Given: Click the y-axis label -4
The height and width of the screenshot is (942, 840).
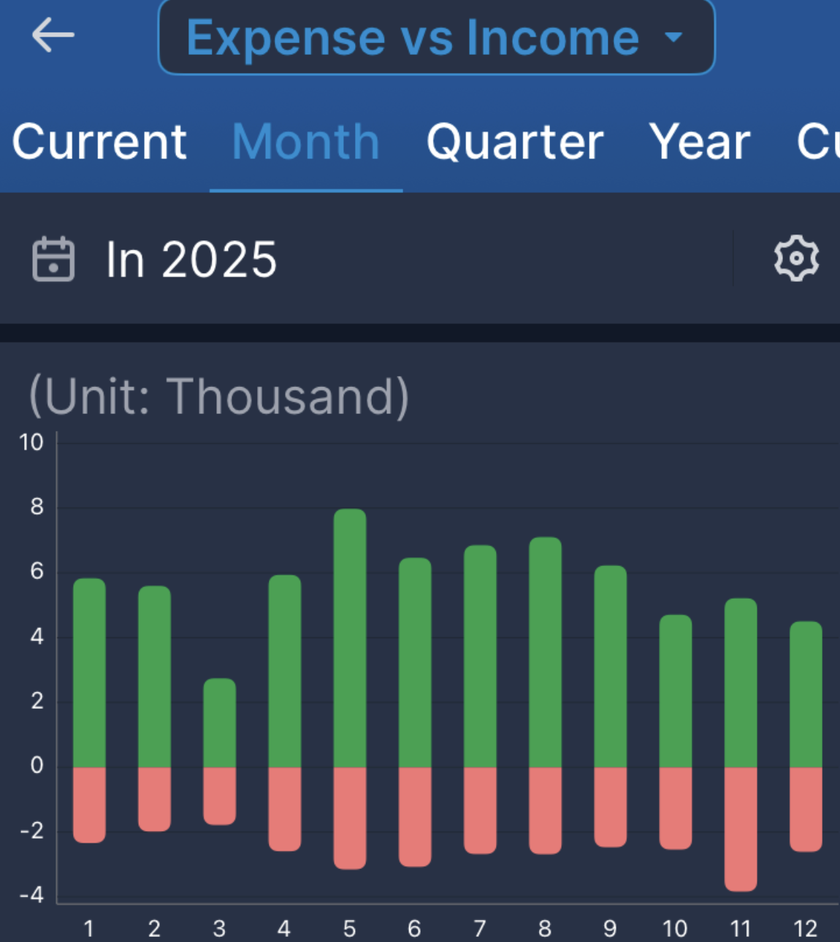Looking at the screenshot, I should [x=32, y=895].
